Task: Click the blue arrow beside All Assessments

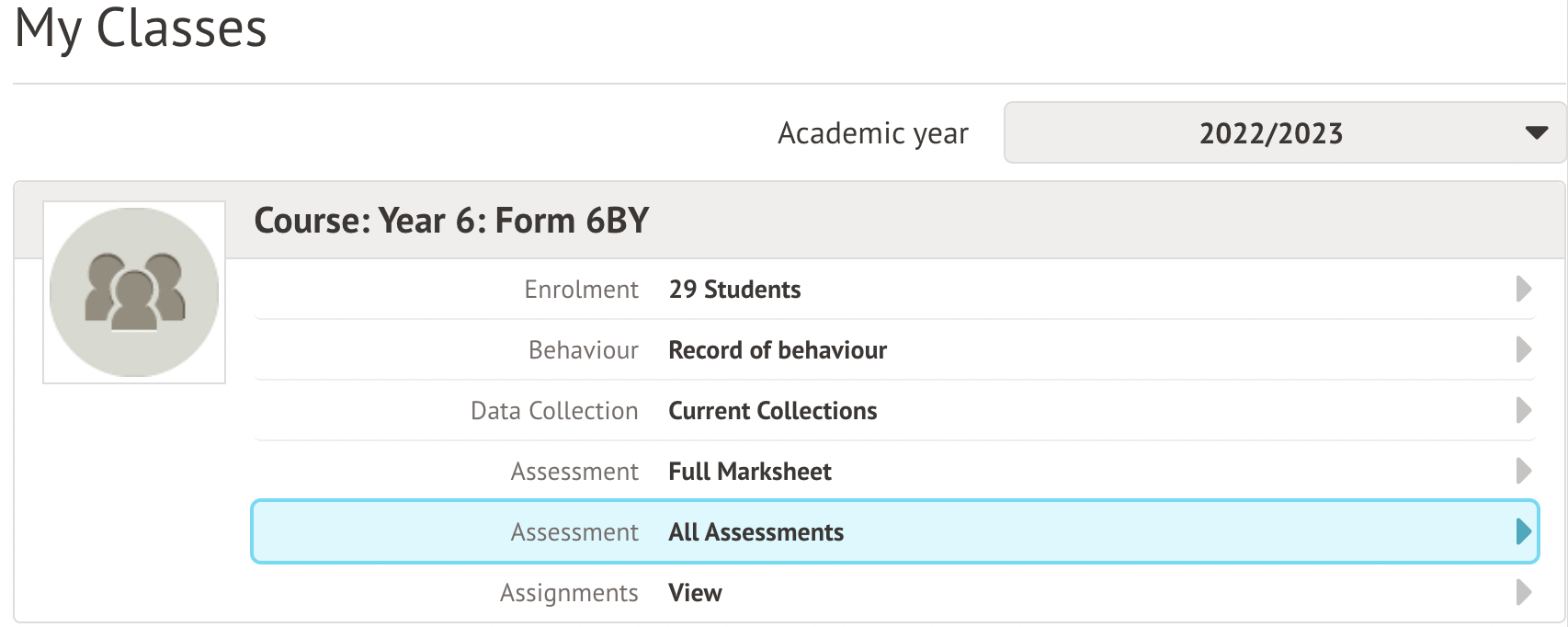Action: pos(1523,531)
